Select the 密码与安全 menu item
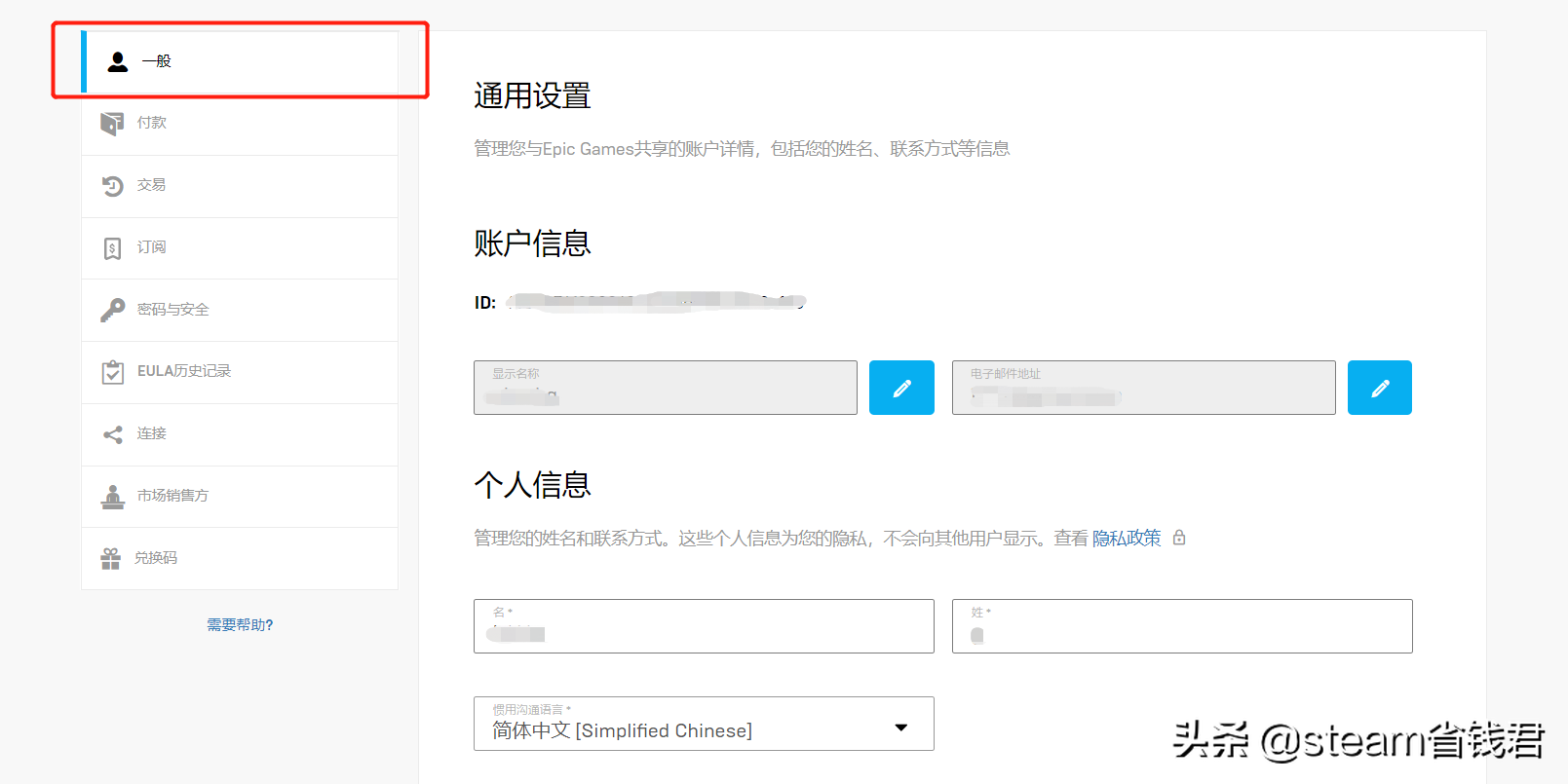This screenshot has height=784, width=1568. pyautogui.click(x=173, y=310)
